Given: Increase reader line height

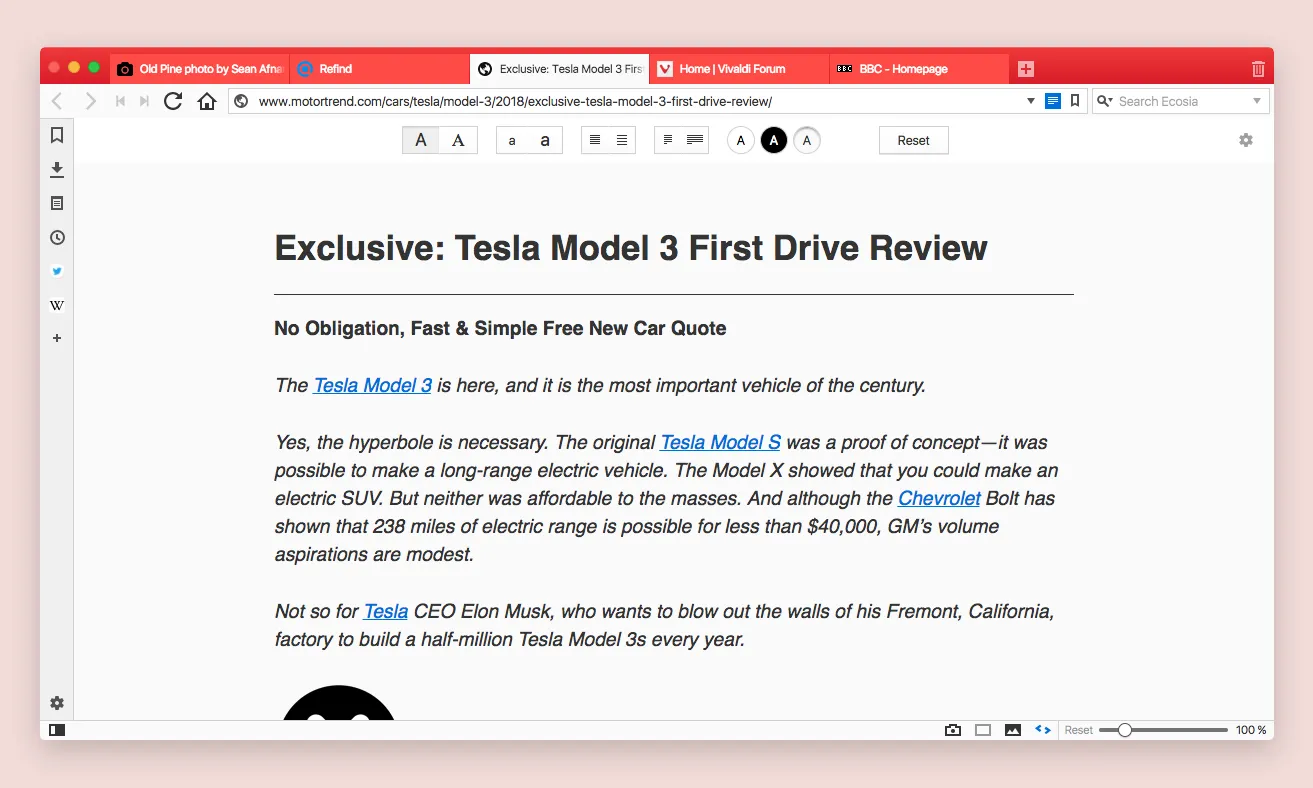Looking at the screenshot, I should [x=622, y=140].
